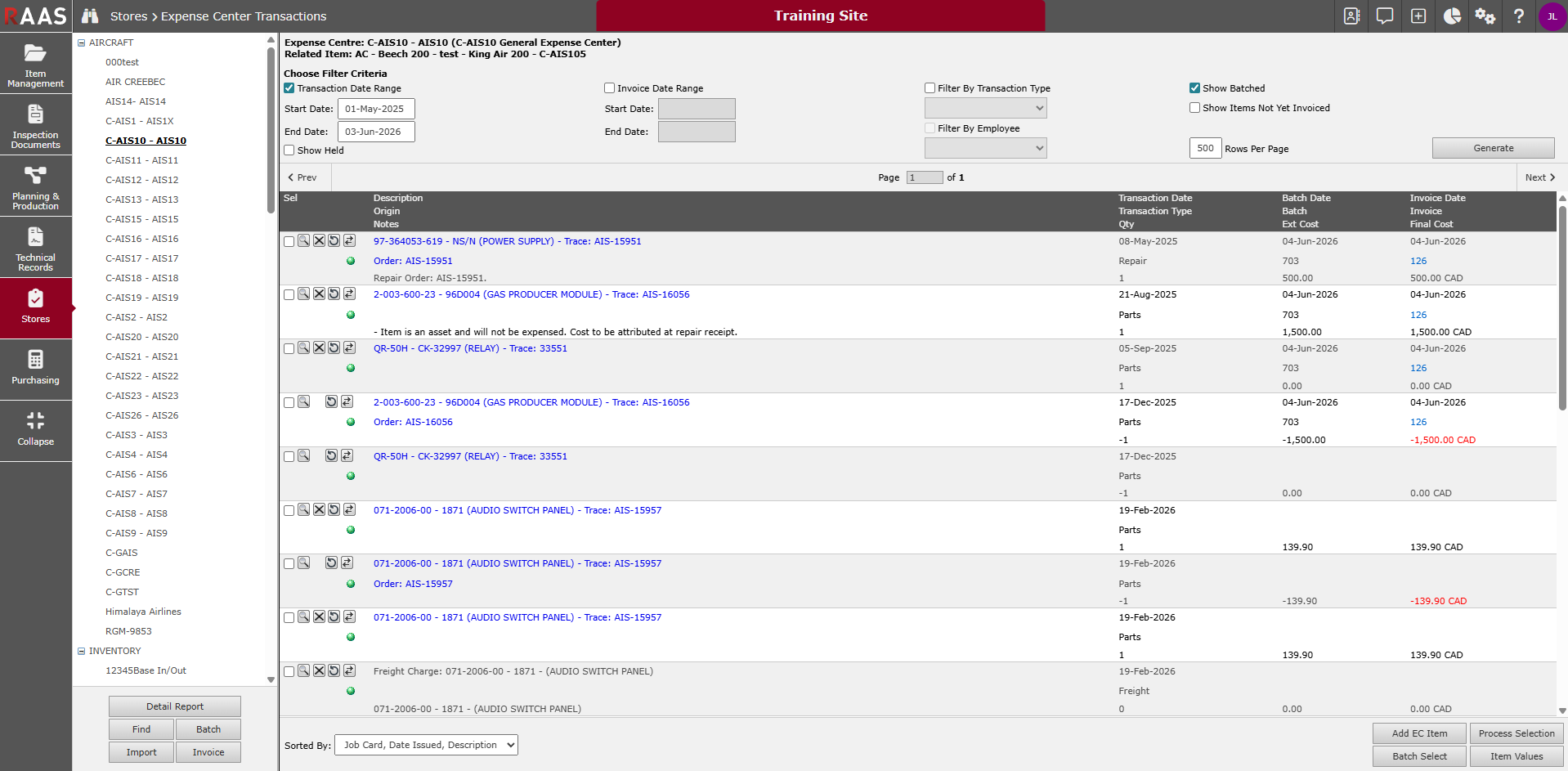Image resolution: width=1568 pixels, height=771 pixels.
Task: Open Filter By Employee dropdown
Action: click(x=985, y=148)
